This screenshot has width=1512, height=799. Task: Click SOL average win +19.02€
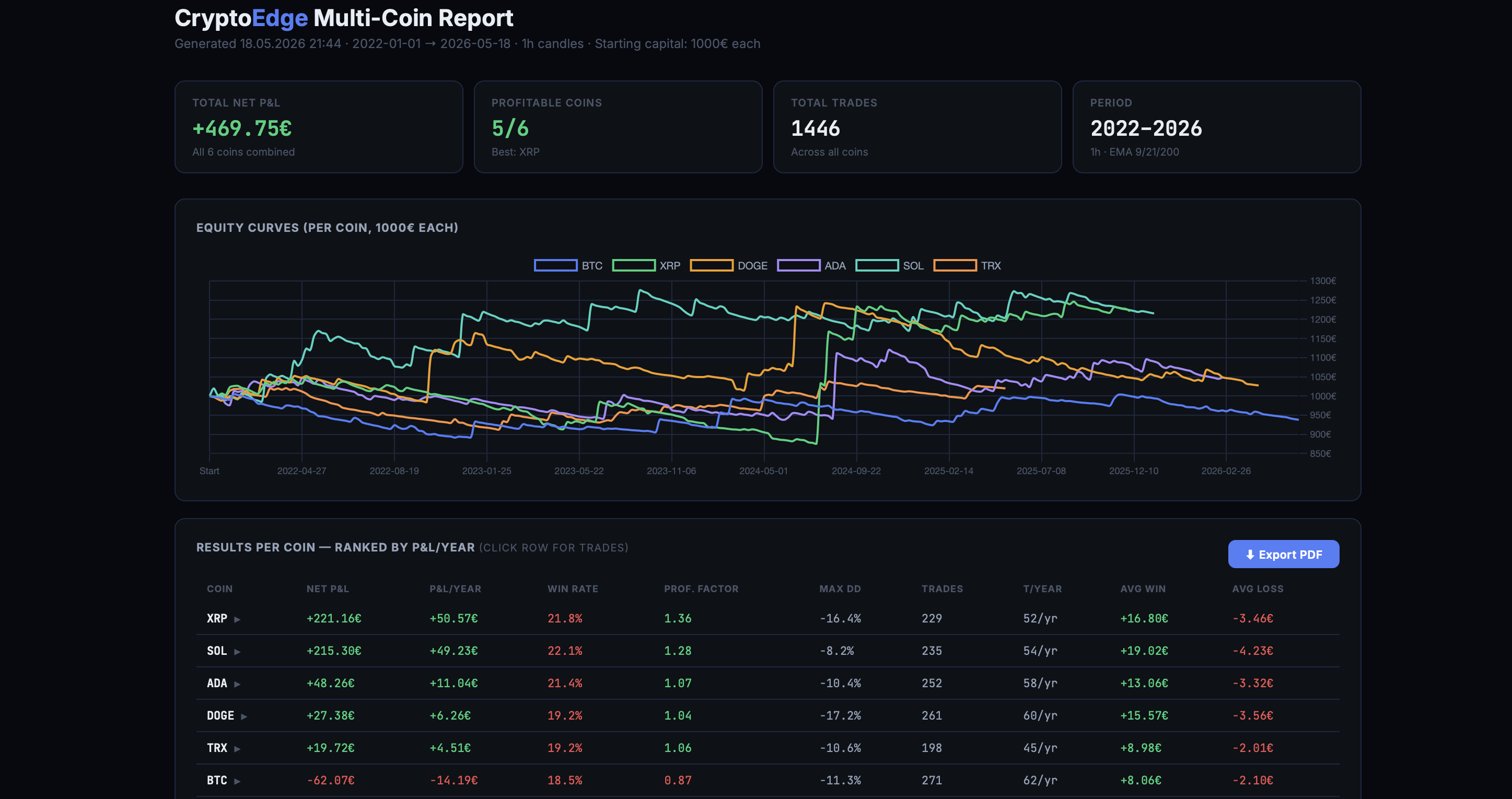[x=1144, y=651]
